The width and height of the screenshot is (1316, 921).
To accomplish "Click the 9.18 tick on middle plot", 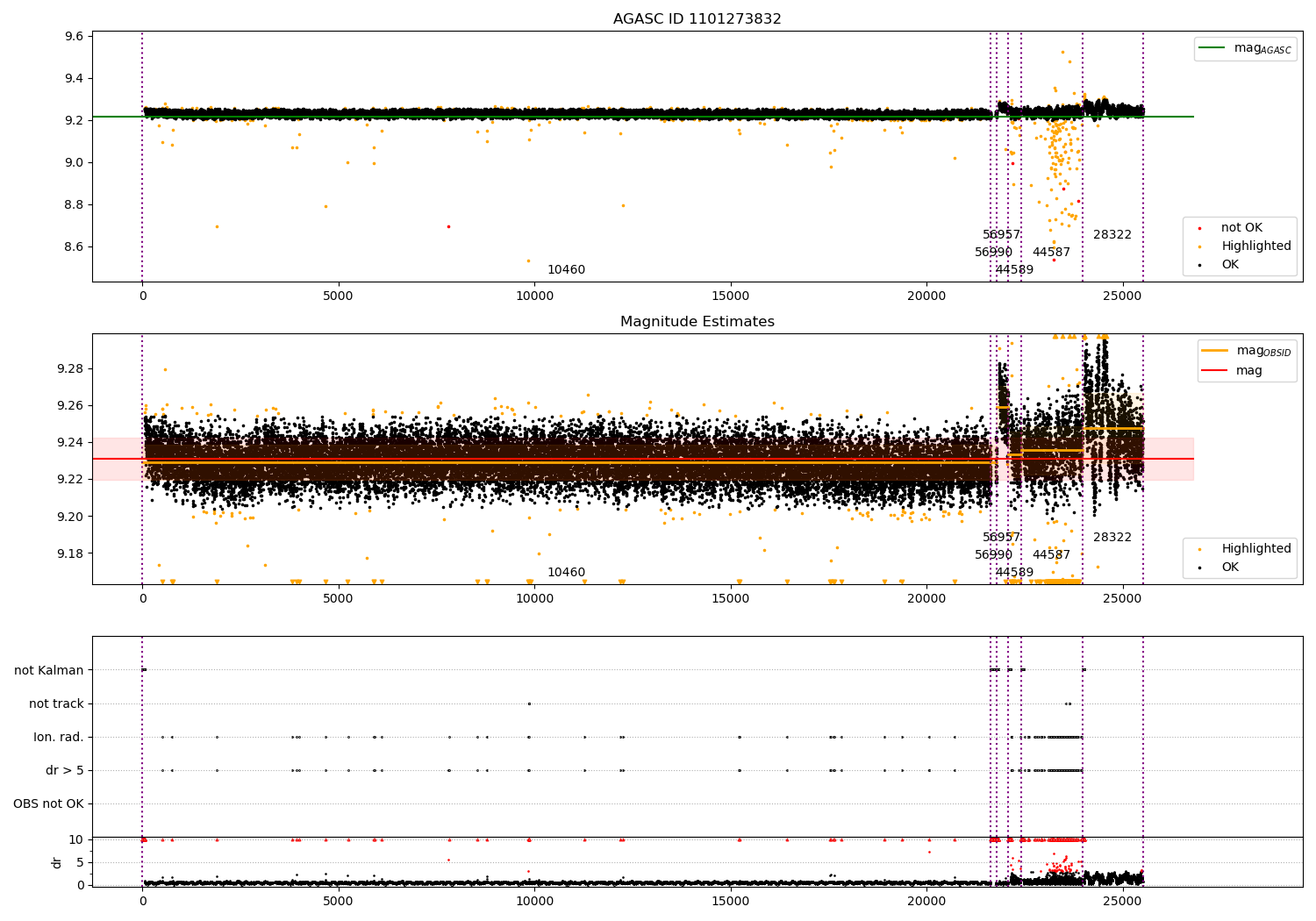I will 70,553.
